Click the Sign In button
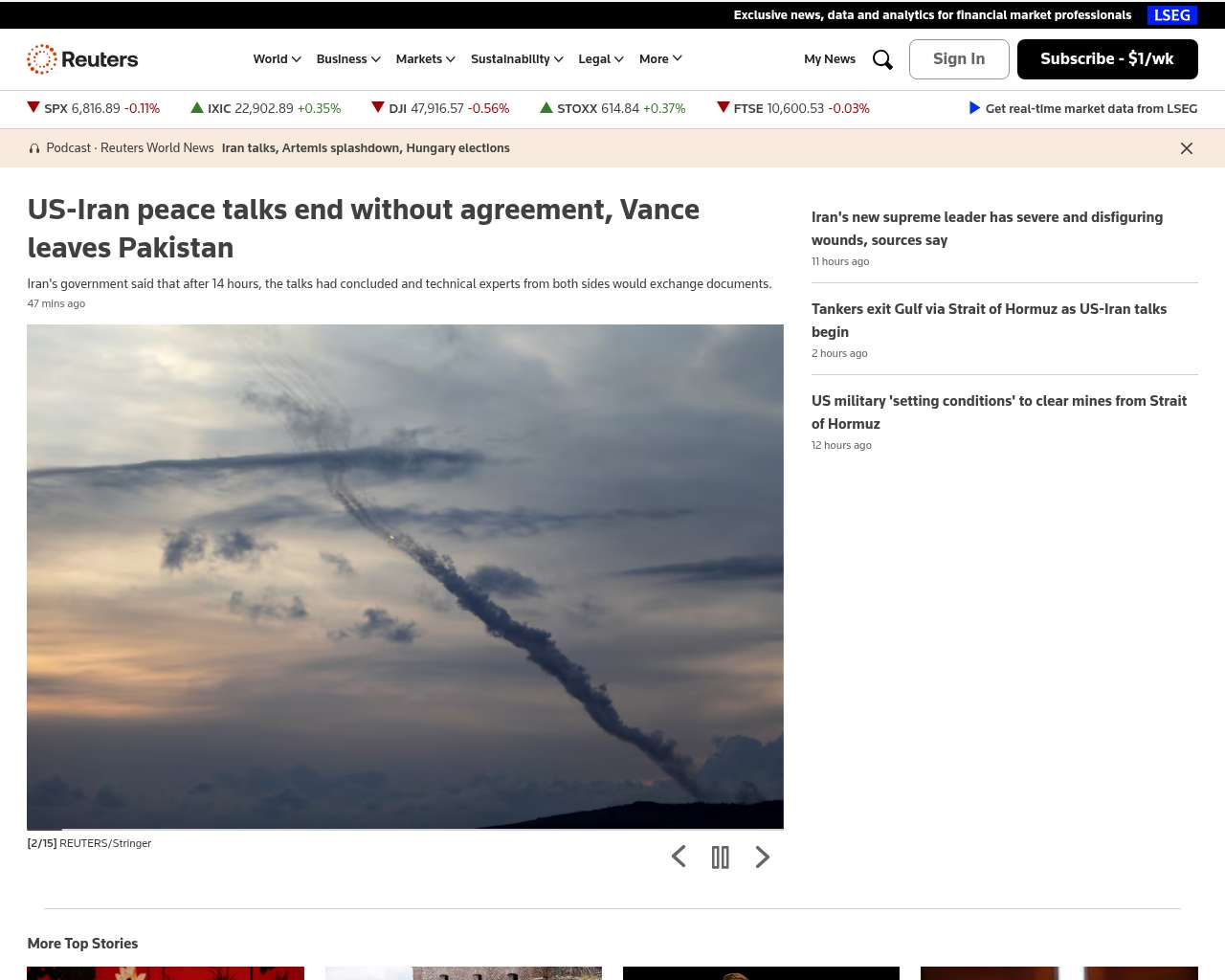The image size is (1225, 980). tap(959, 59)
